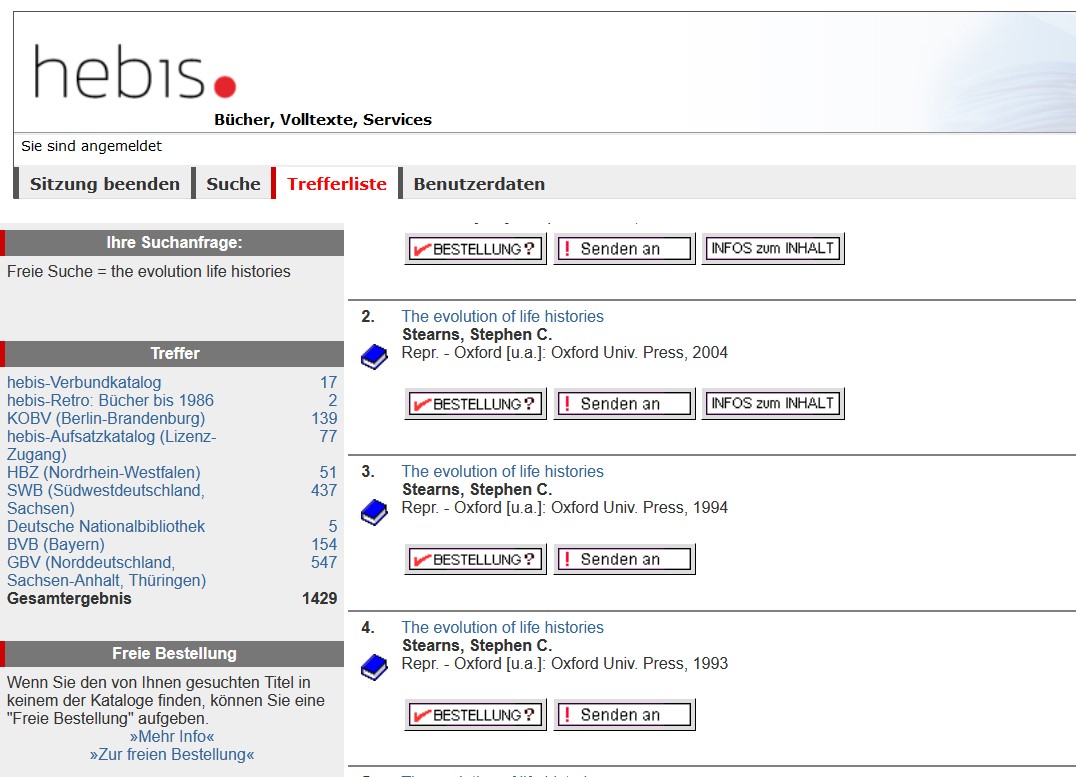Click Senden an for the 1994 edition
The image size is (1076, 777).
[624, 559]
